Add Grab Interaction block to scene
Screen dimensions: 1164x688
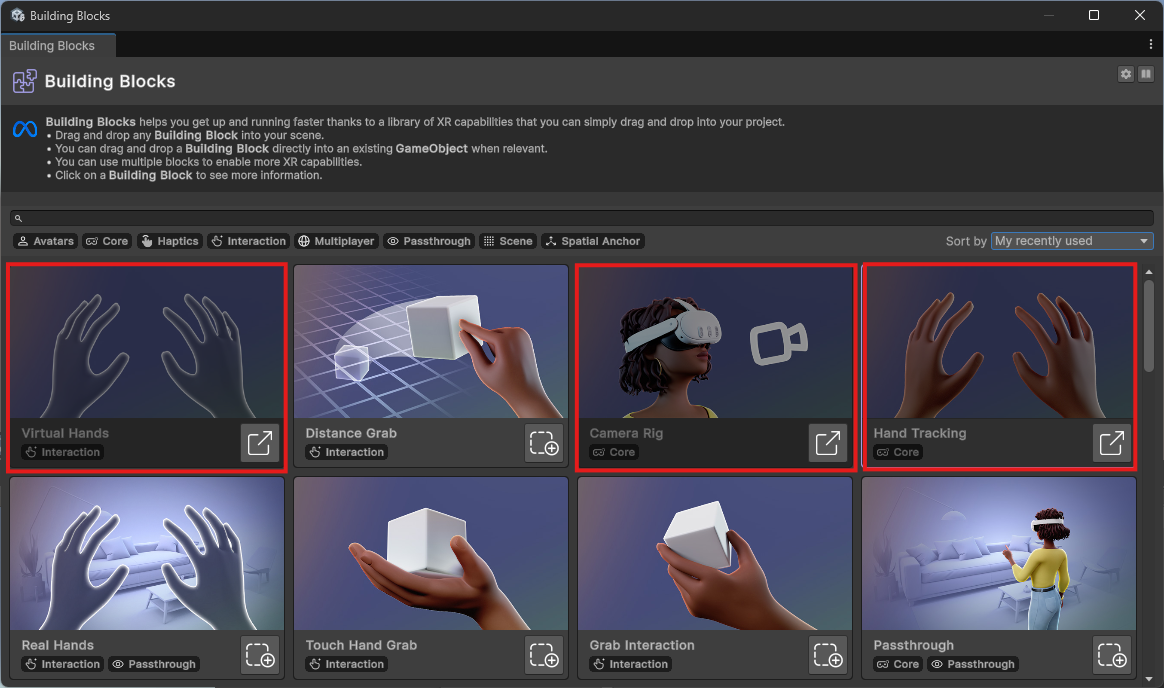click(x=827, y=655)
